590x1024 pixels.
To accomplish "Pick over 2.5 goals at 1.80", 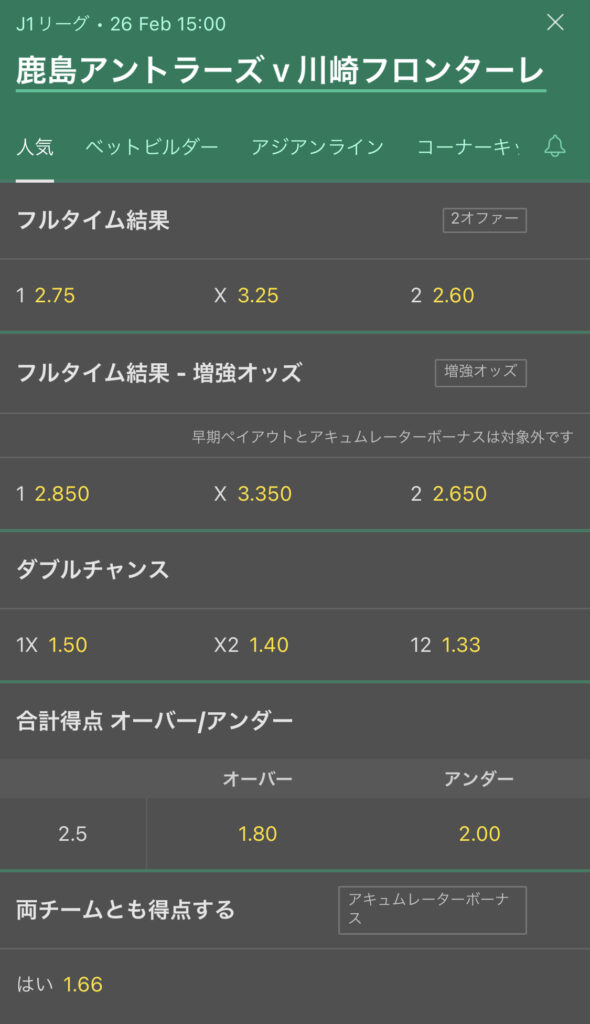I will tap(257, 833).
